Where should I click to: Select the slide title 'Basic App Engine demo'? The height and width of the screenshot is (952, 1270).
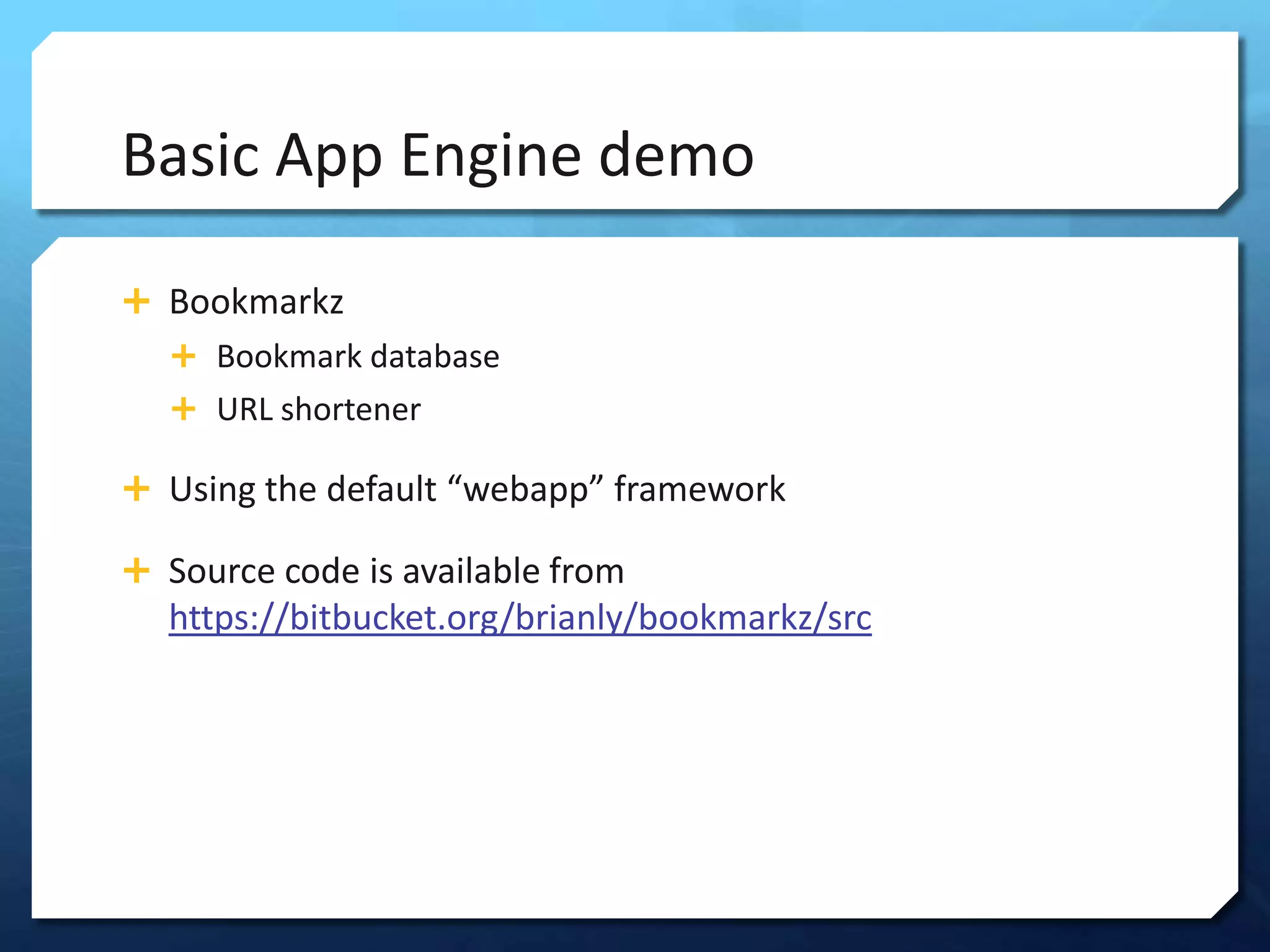pyautogui.click(x=438, y=155)
